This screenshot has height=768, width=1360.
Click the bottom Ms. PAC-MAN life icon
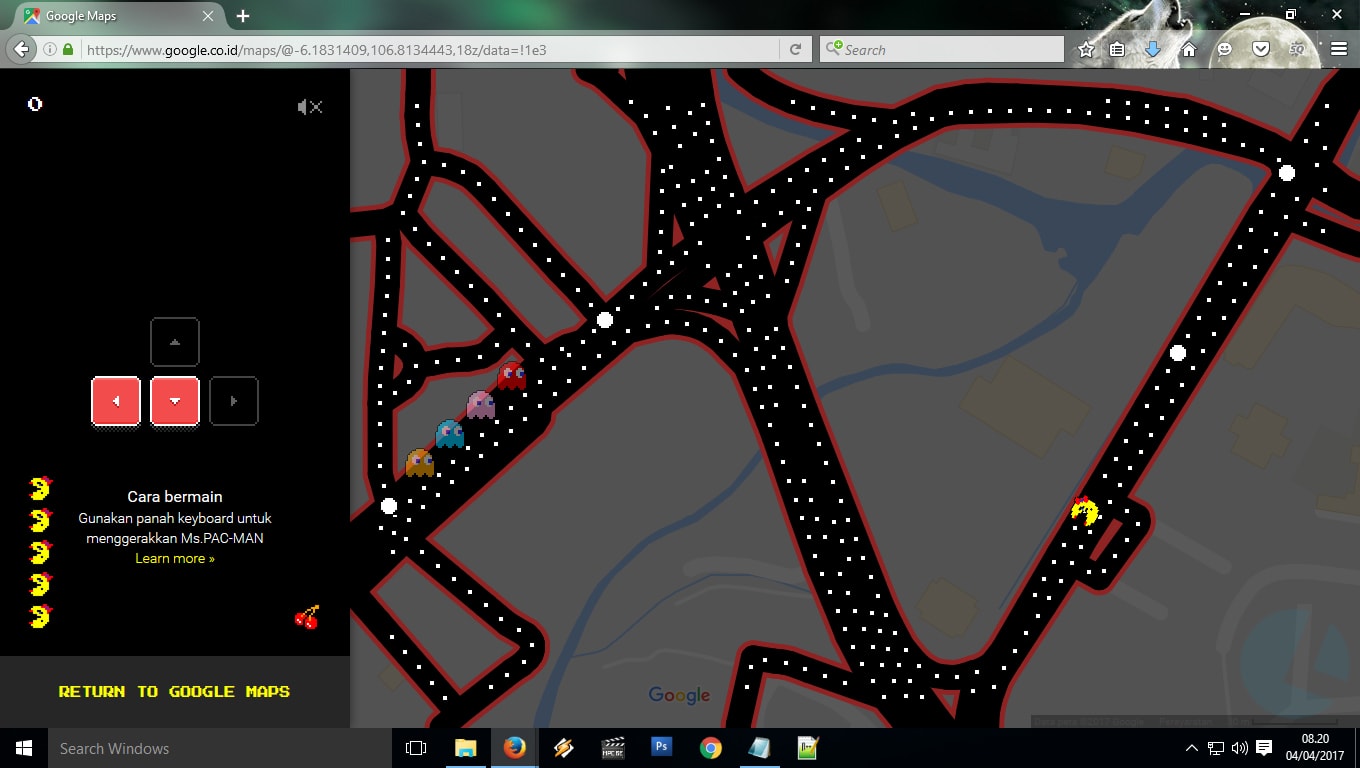pos(40,616)
